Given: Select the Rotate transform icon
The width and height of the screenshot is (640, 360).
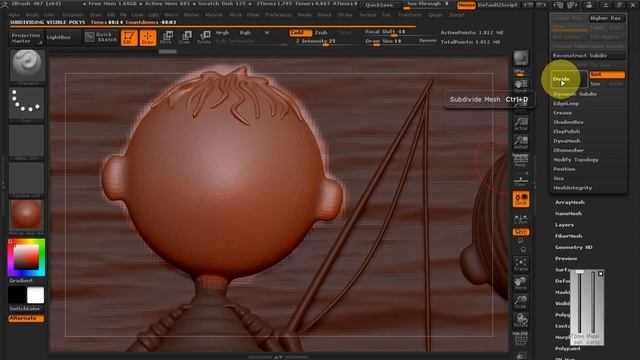Looking at the screenshot, I should point(204,38).
